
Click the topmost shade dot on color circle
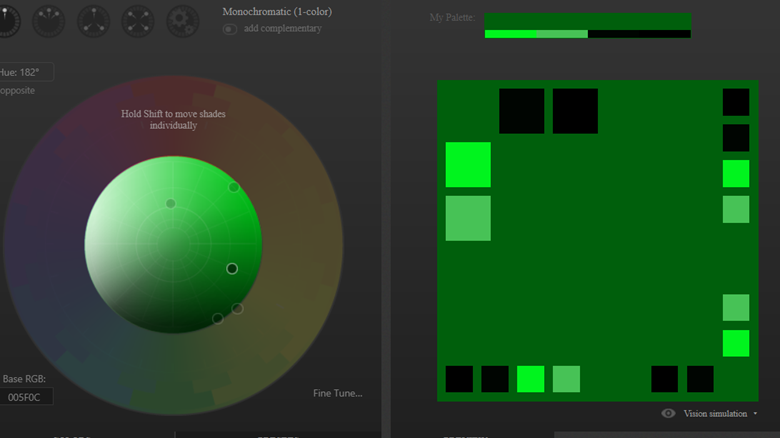point(234,187)
